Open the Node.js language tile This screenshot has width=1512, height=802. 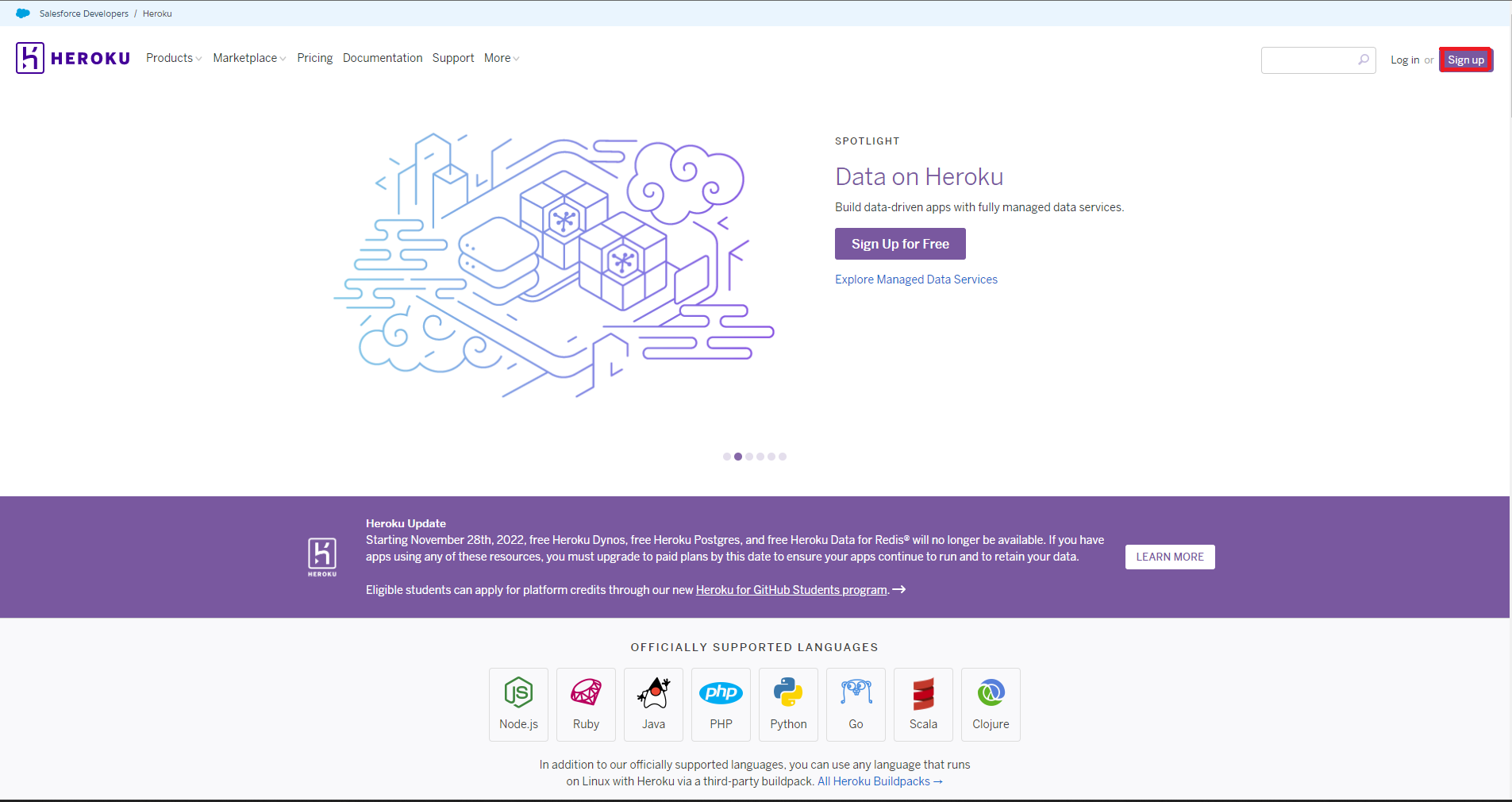pyautogui.click(x=518, y=704)
